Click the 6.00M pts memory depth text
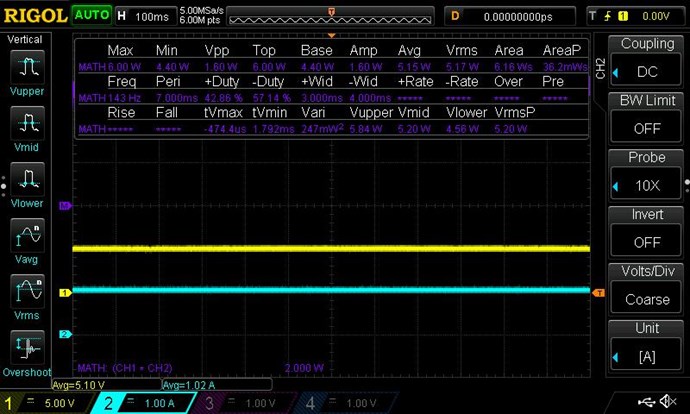The width and height of the screenshot is (690, 414). coord(199,20)
